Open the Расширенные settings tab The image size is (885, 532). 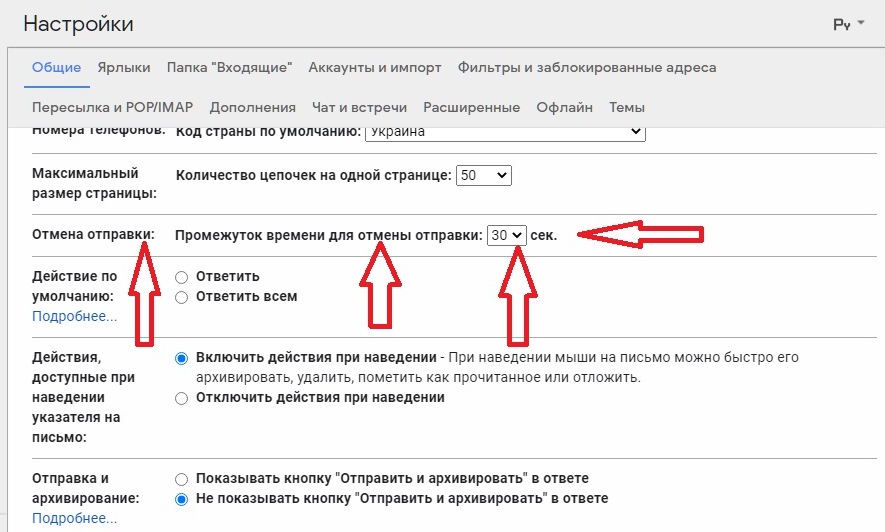click(471, 107)
